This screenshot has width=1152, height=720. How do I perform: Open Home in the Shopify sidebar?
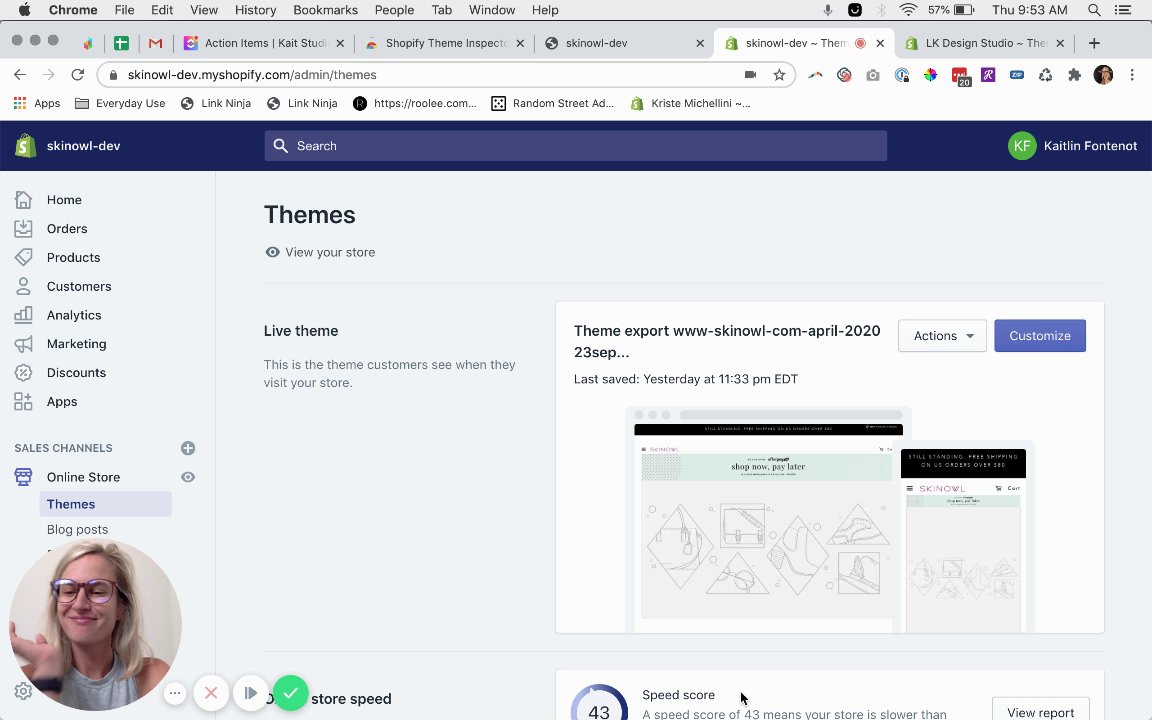pyautogui.click(x=64, y=200)
